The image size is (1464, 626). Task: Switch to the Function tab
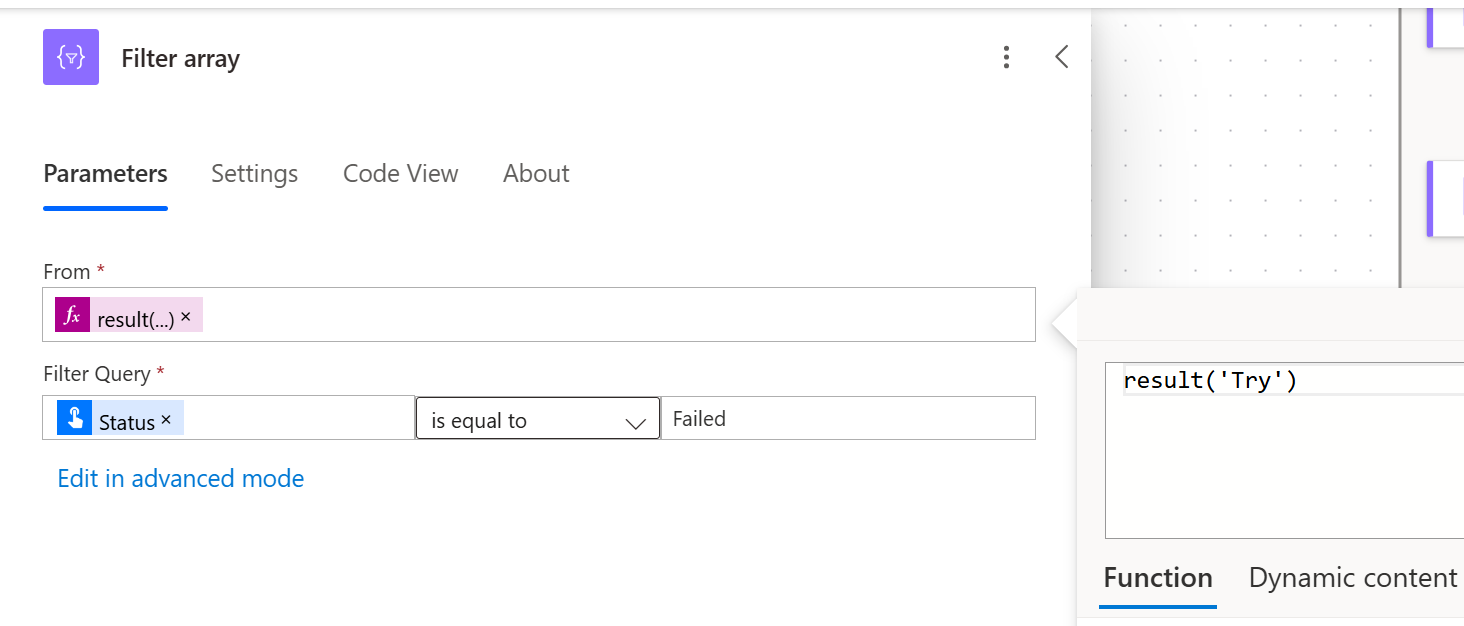coord(1157,578)
